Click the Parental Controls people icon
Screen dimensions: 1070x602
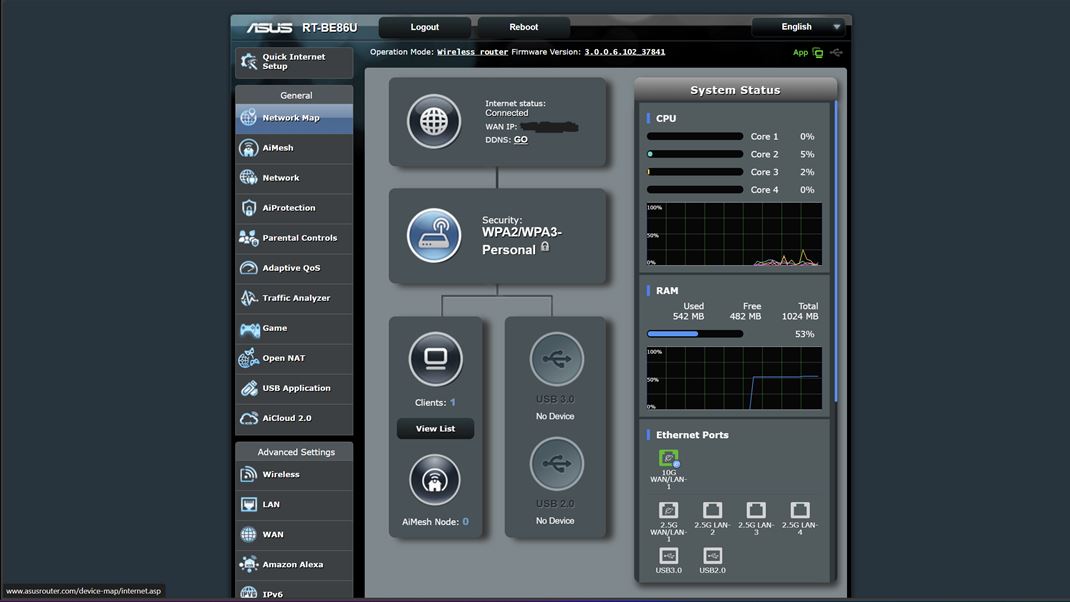[248, 238]
